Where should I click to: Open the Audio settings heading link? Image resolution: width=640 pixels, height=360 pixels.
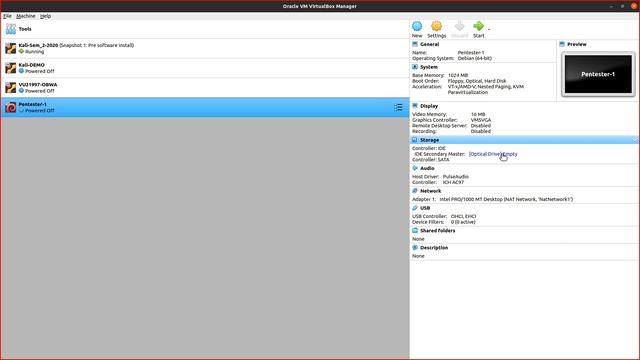[x=427, y=168]
